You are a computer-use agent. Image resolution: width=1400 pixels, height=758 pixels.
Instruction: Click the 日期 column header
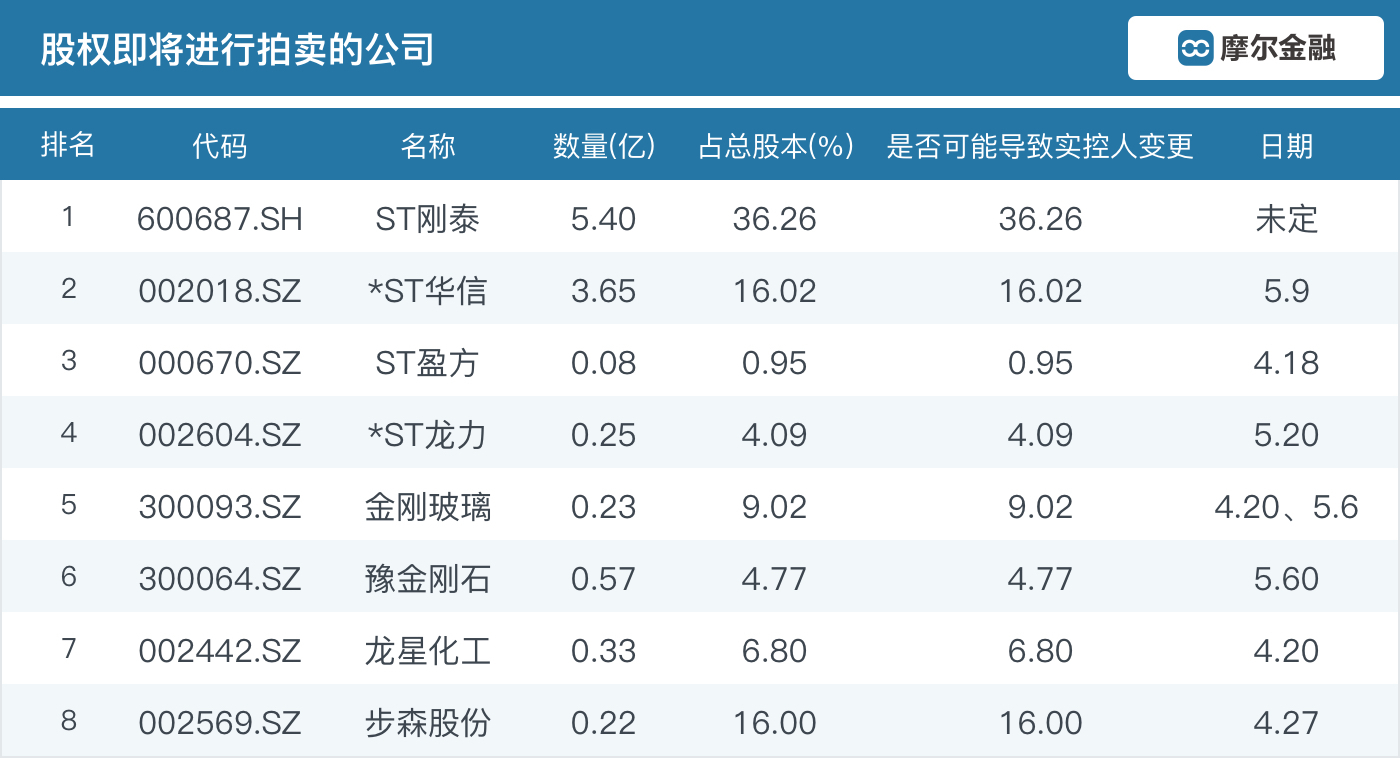click(1287, 146)
